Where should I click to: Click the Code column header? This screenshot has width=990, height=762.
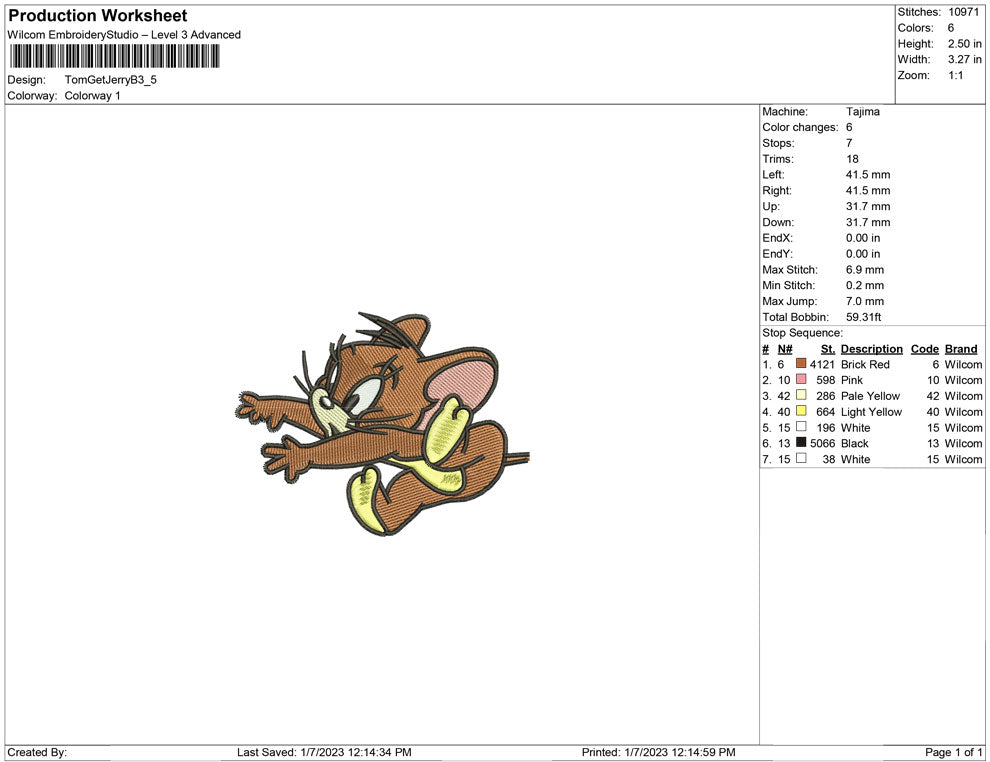click(x=925, y=349)
